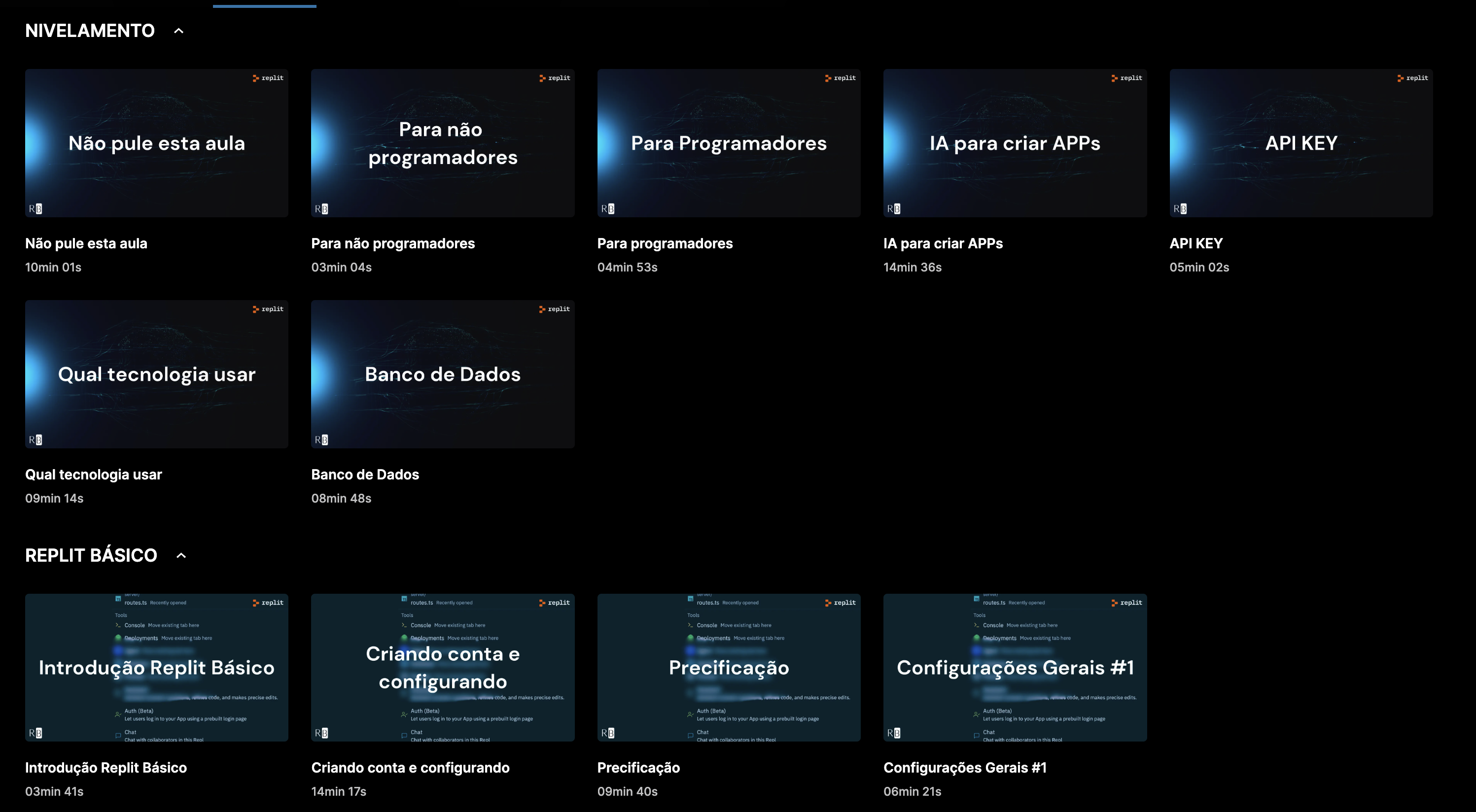Click the 'Criando conta e configurando' lesson title
The width and height of the screenshot is (1476, 812).
click(x=410, y=768)
